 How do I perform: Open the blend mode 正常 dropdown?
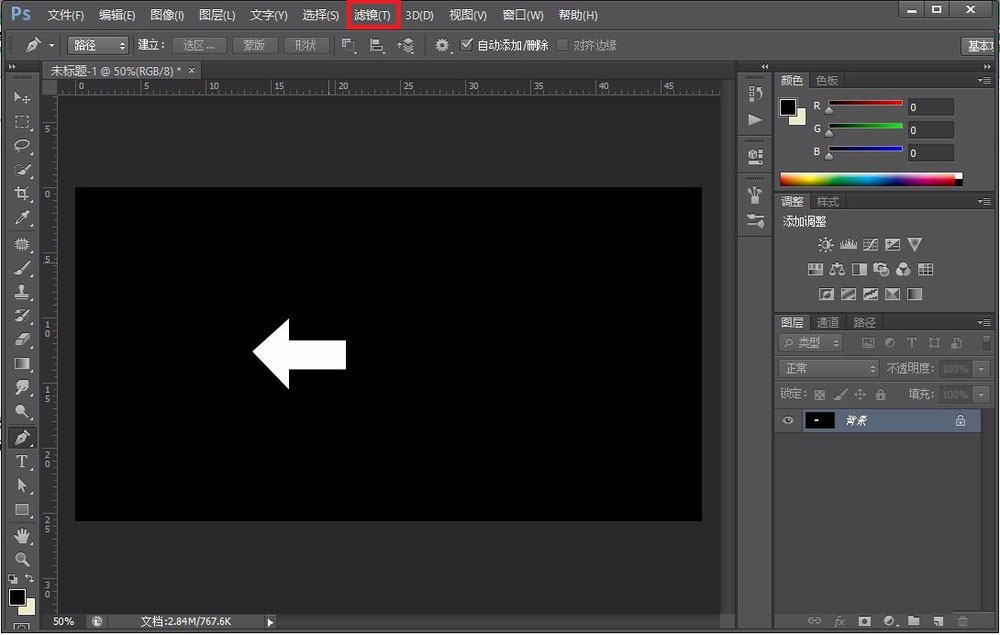[828, 369]
